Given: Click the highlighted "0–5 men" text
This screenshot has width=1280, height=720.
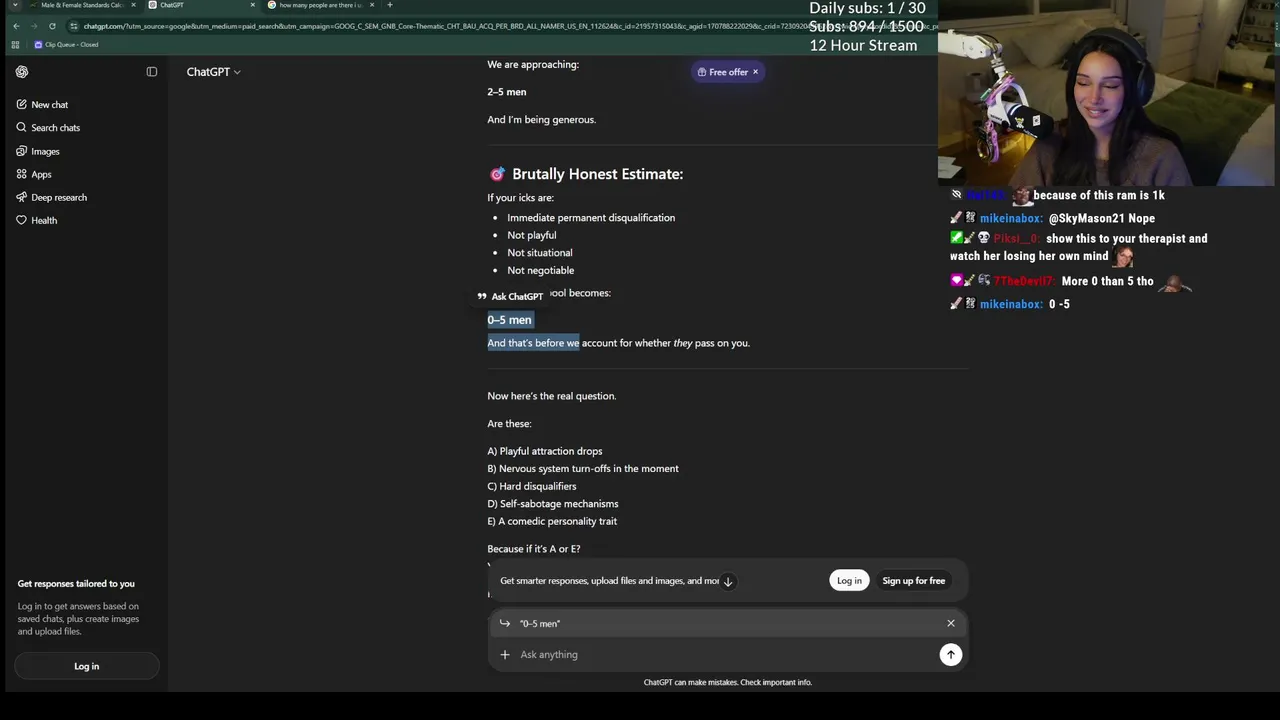Looking at the screenshot, I should (509, 320).
